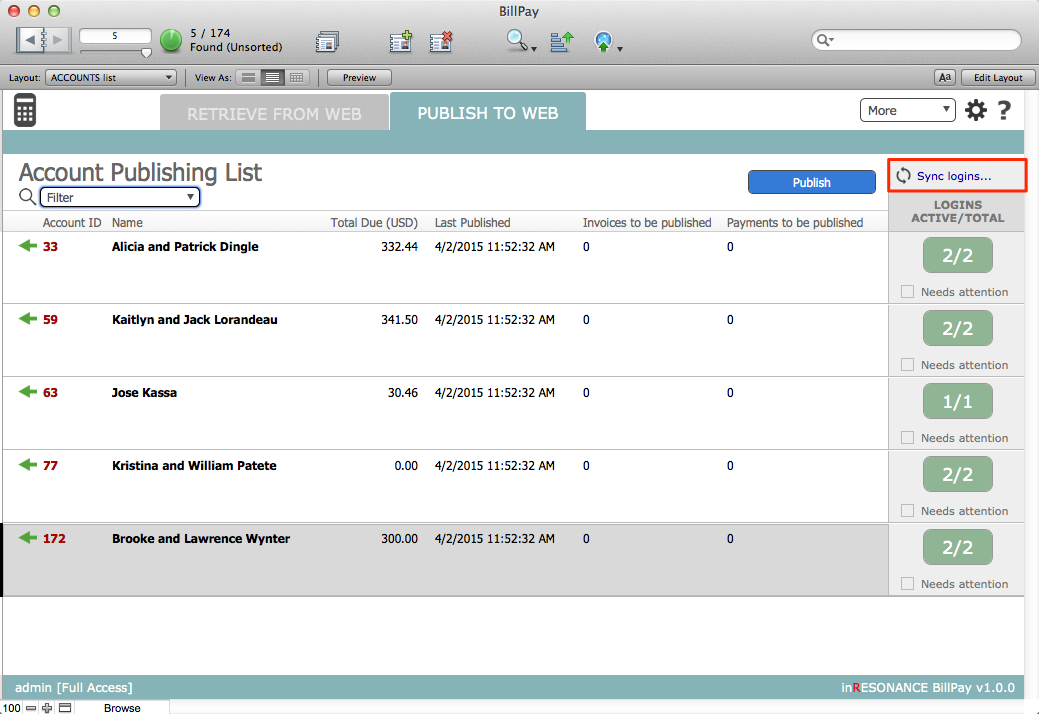Open settings with the gear icon
This screenshot has width=1039, height=714.
click(x=975, y=111)
